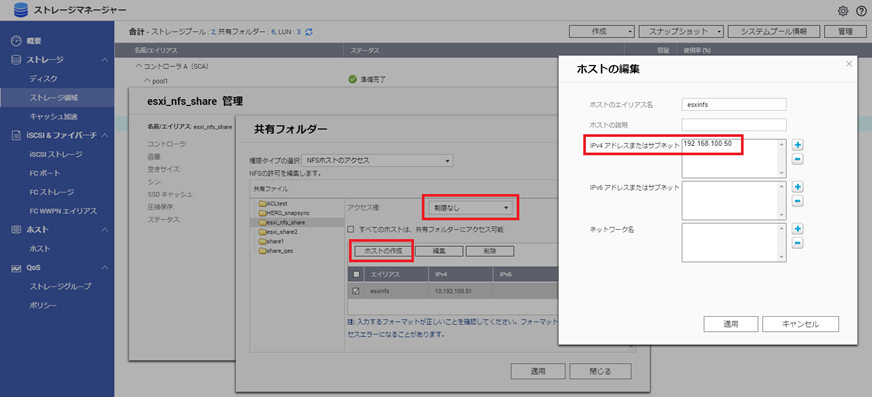
Task: Click キャンセル in the host edit dialog
Action: click(x=800, y=324)
